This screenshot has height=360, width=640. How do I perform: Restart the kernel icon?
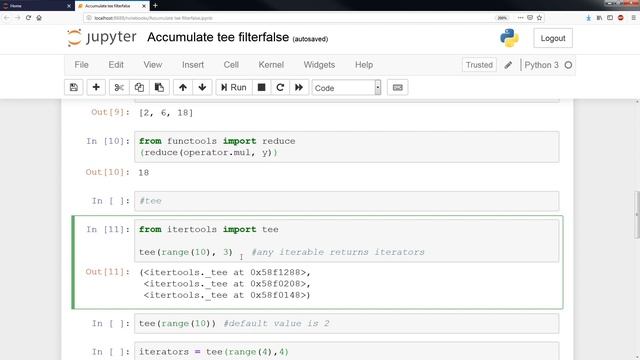pyautogui.click(x=280, y=87)
